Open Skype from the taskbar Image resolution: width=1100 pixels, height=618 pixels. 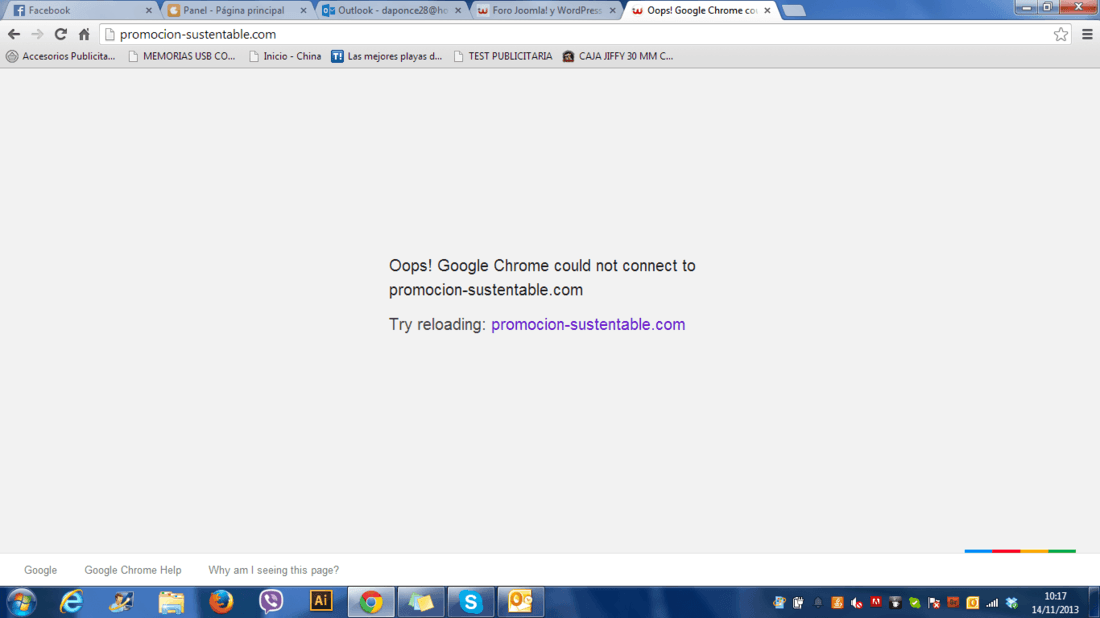coord(471,602)
